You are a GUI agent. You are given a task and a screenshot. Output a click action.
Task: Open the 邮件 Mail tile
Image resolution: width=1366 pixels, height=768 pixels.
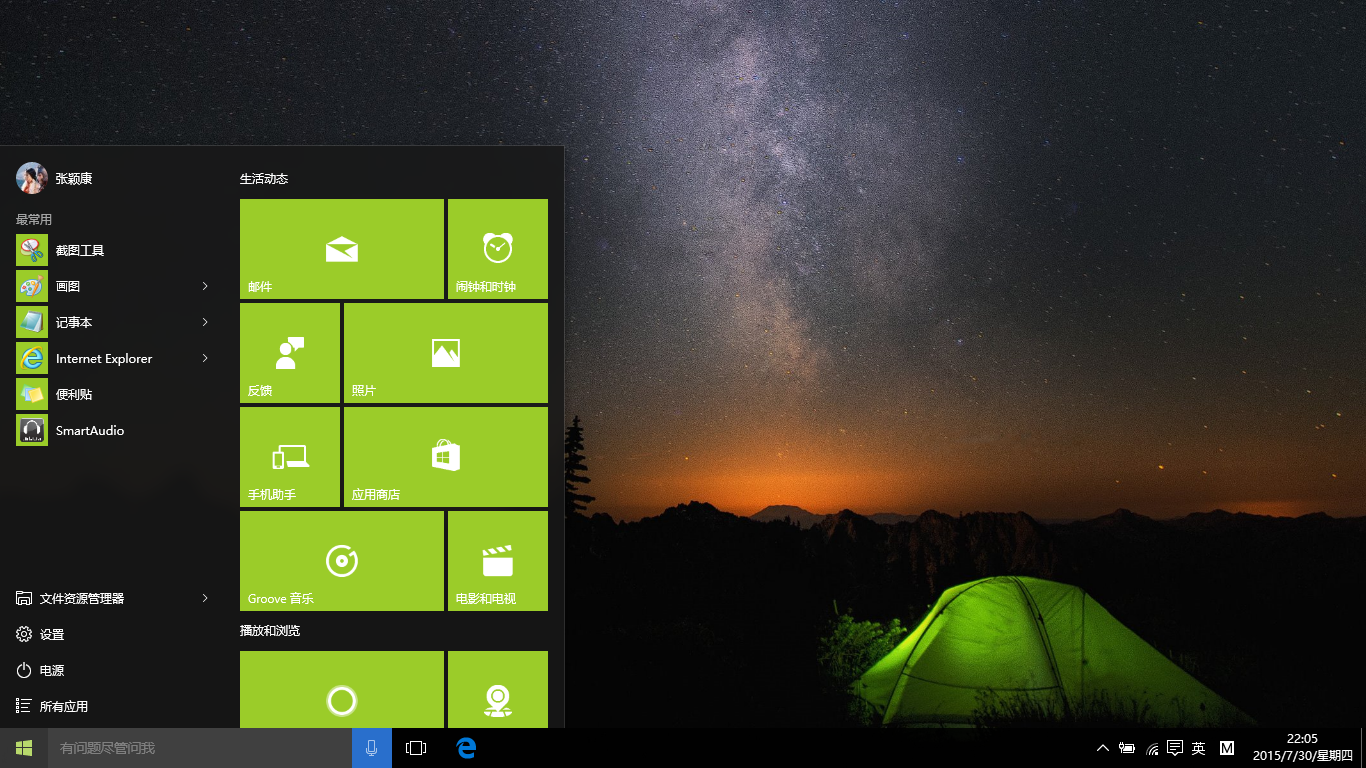(342, 249)
